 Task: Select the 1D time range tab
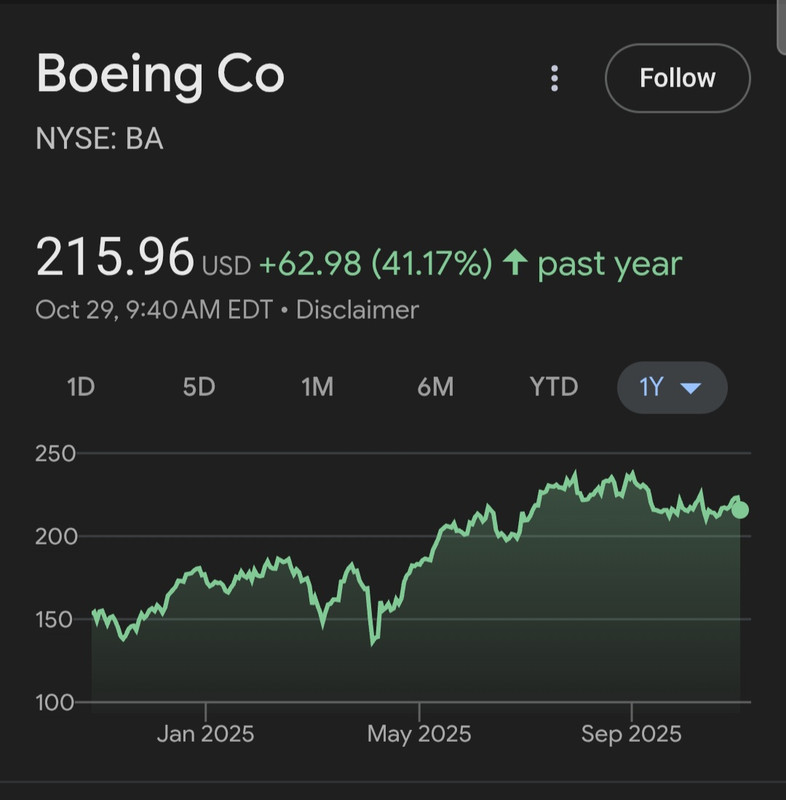click(x=80, y=387)
